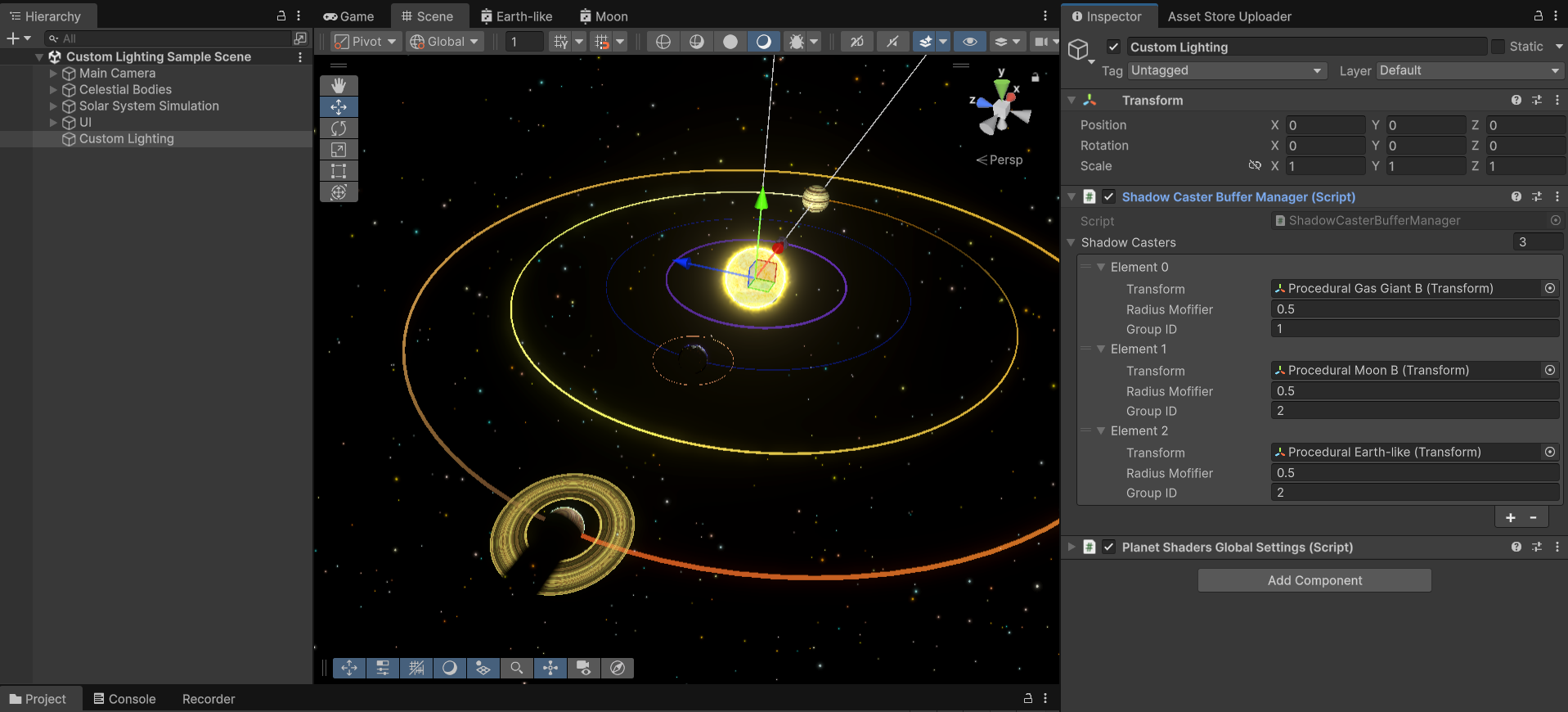Select the Rect transform tool
This screenshot has height=712, width=1568.
339,171
